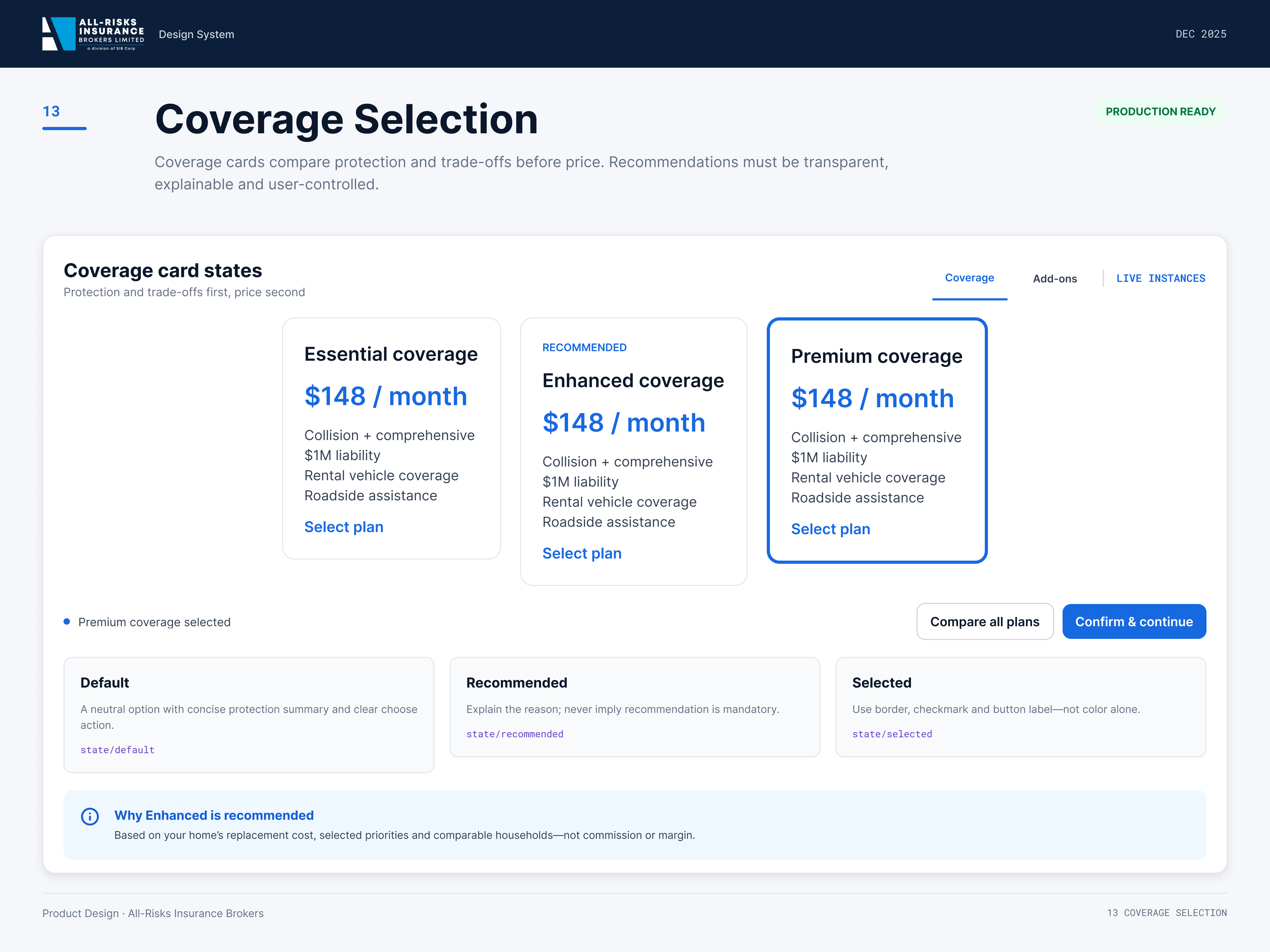This screenshot has width=1270, height=952.
Task: Switch to the Coverage tab
Action: pos(969,278)
